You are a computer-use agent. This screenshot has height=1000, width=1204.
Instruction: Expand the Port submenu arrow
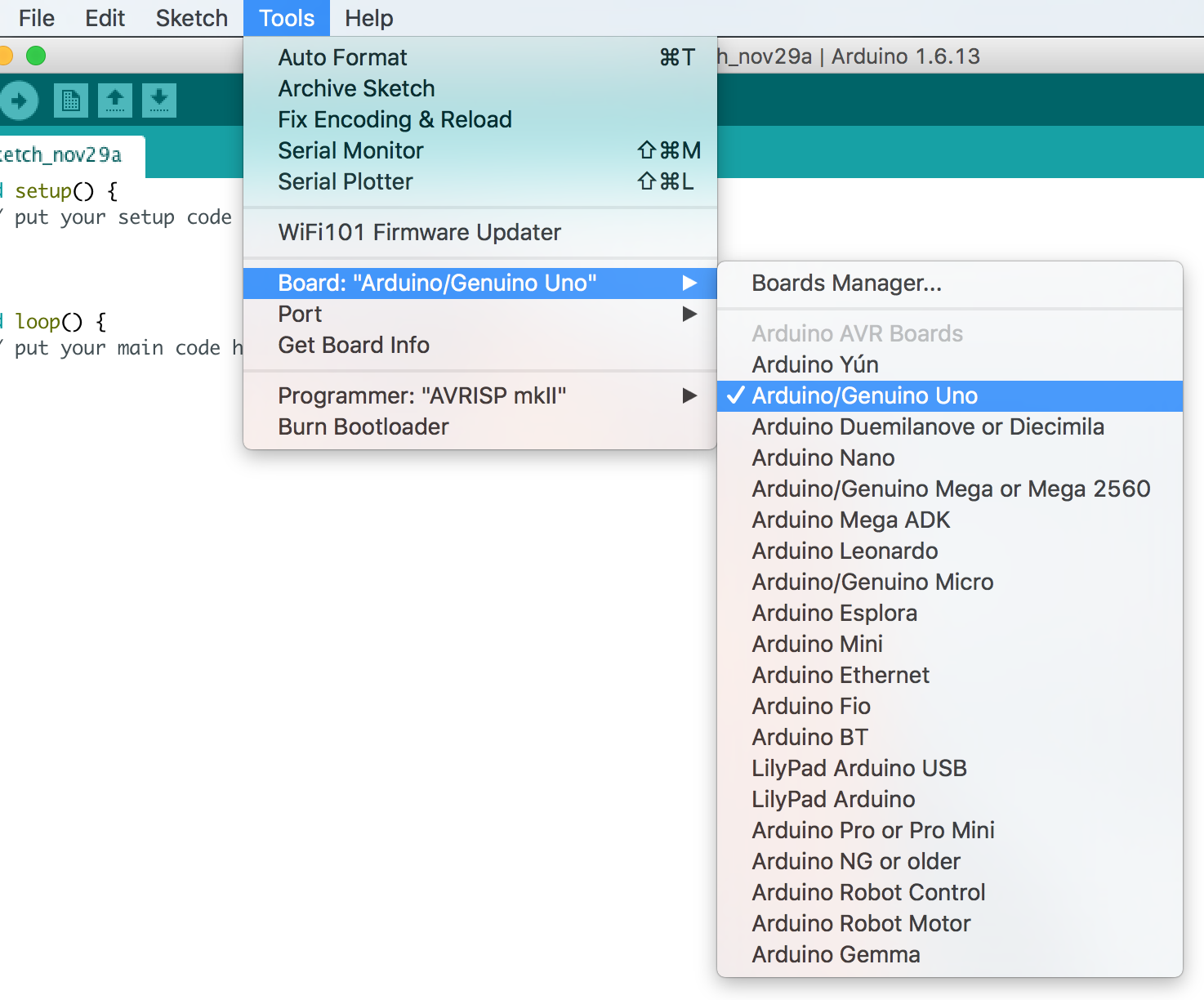coord(690,314)
